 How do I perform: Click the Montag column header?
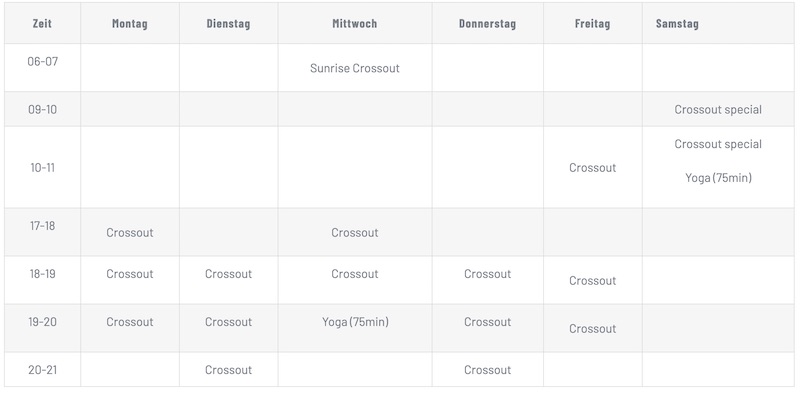click(x=130, y=23)
